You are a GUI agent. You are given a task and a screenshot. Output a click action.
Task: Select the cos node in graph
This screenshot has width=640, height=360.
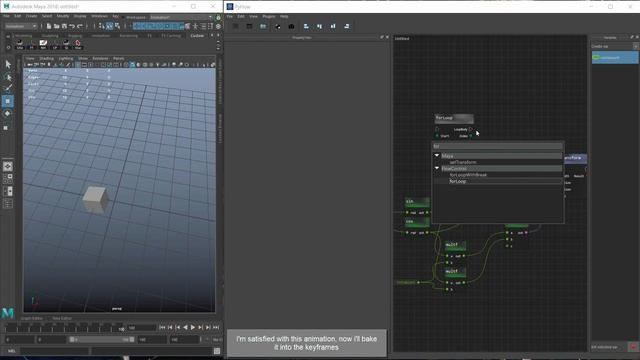417,222
